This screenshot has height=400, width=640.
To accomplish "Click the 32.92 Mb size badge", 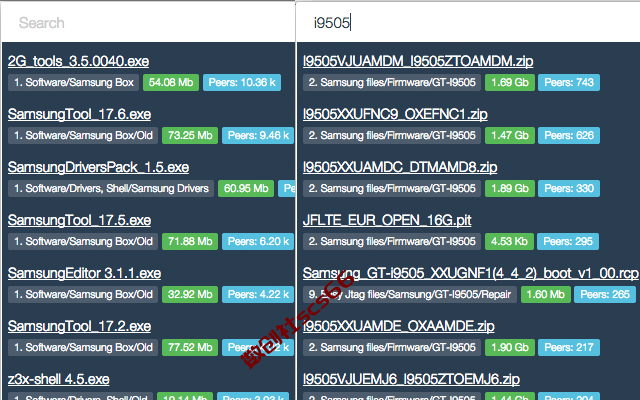I will [x=190, y=295].
